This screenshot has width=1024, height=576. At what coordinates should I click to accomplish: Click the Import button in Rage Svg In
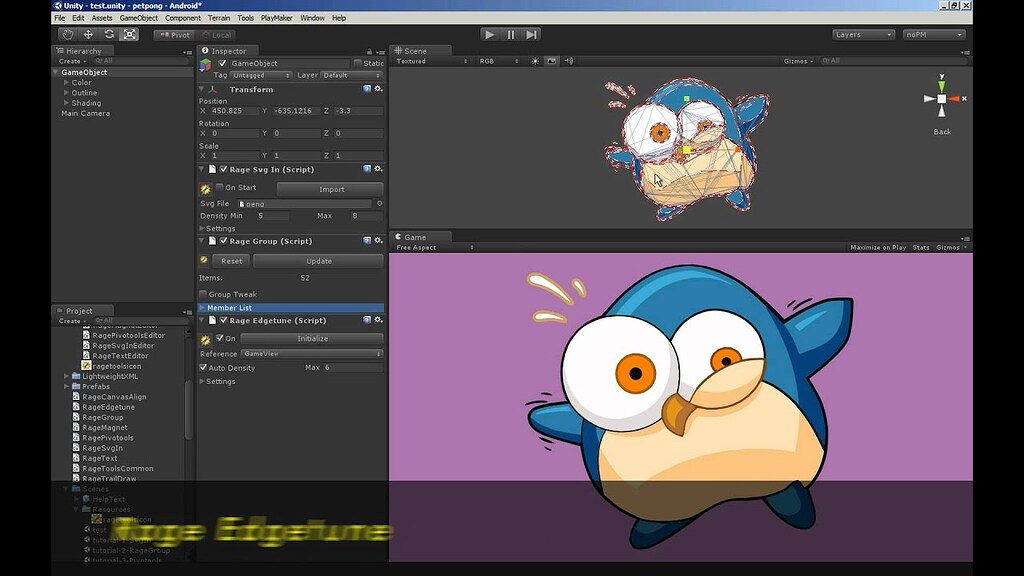pos(331,189)
